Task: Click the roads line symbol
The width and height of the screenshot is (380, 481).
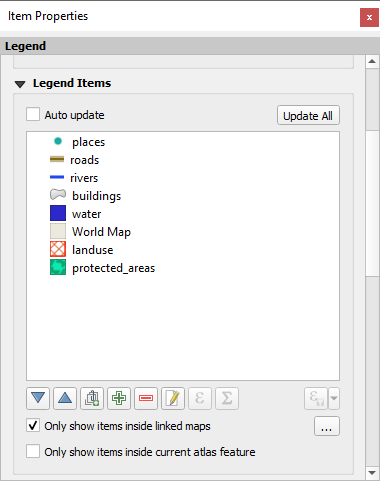Action: click(x=57, y=159)
